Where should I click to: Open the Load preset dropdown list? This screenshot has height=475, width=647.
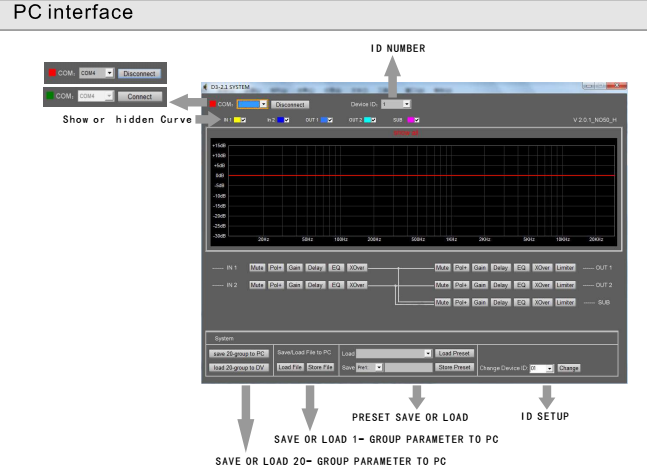428,353
